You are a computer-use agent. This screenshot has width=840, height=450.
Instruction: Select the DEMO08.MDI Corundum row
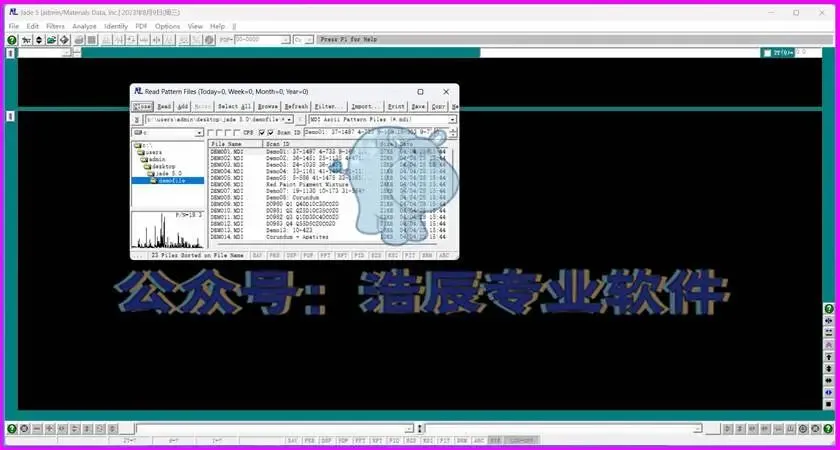(x=328, y=198)
